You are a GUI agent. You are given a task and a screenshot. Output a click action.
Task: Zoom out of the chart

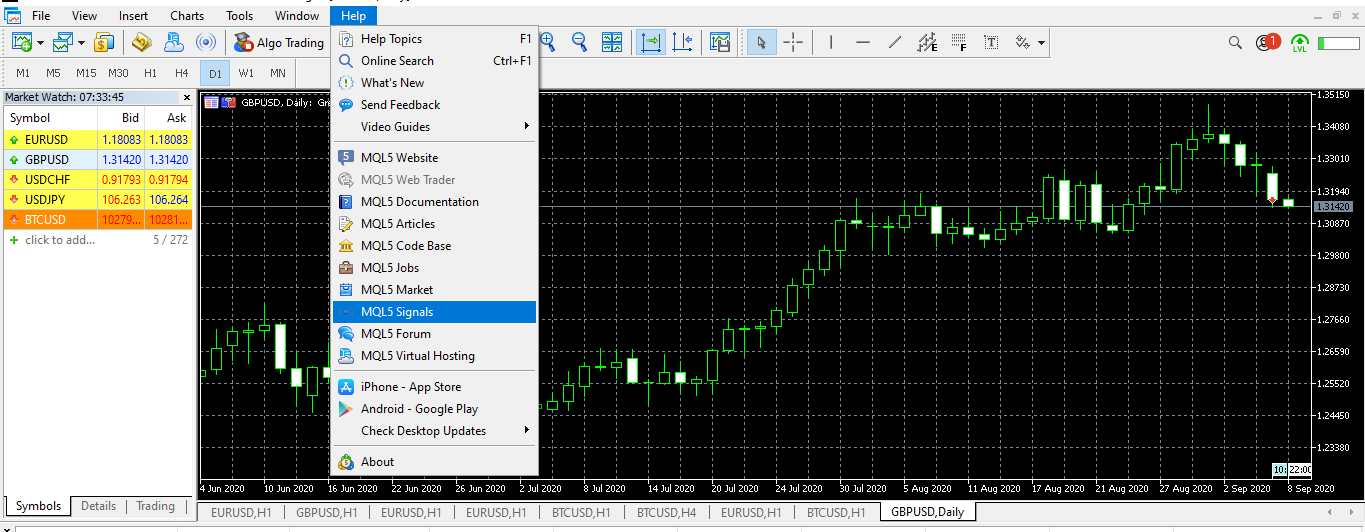(579, 42)
